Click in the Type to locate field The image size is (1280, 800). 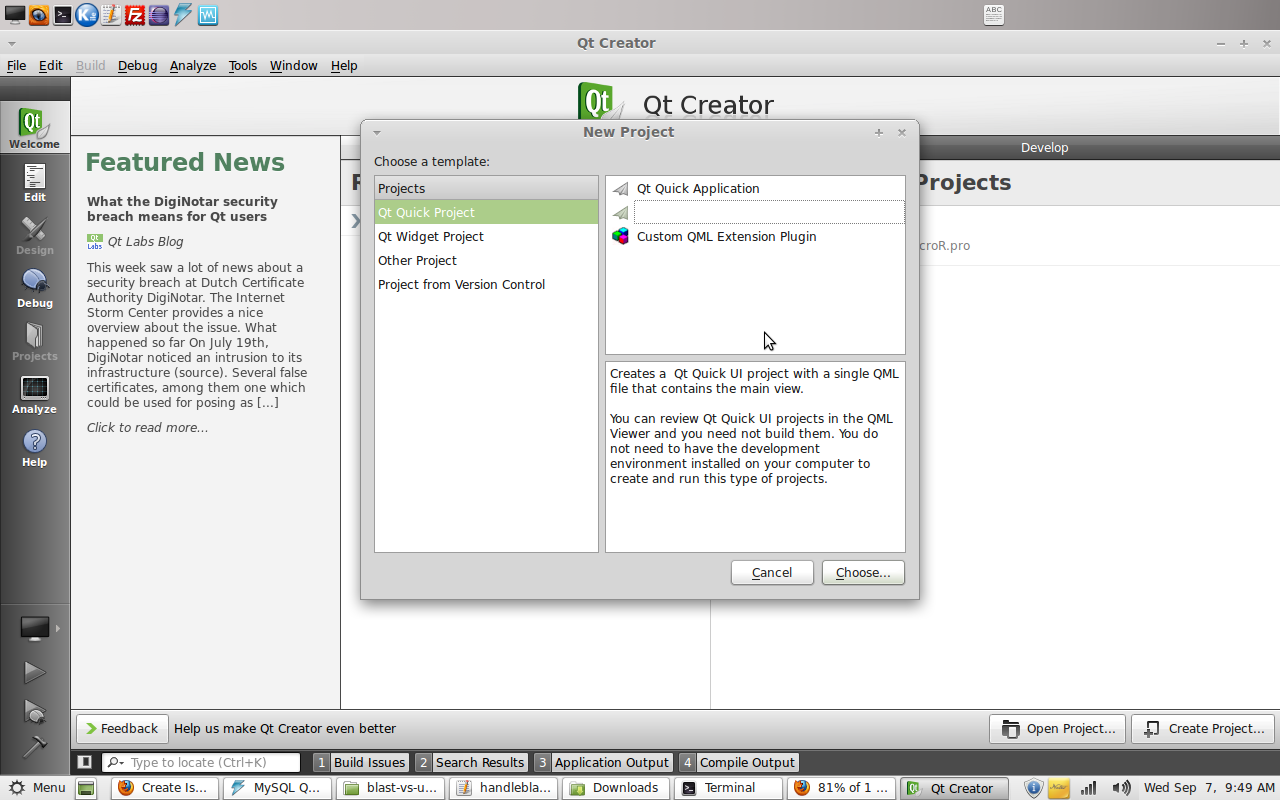click(x=201, y=762)
